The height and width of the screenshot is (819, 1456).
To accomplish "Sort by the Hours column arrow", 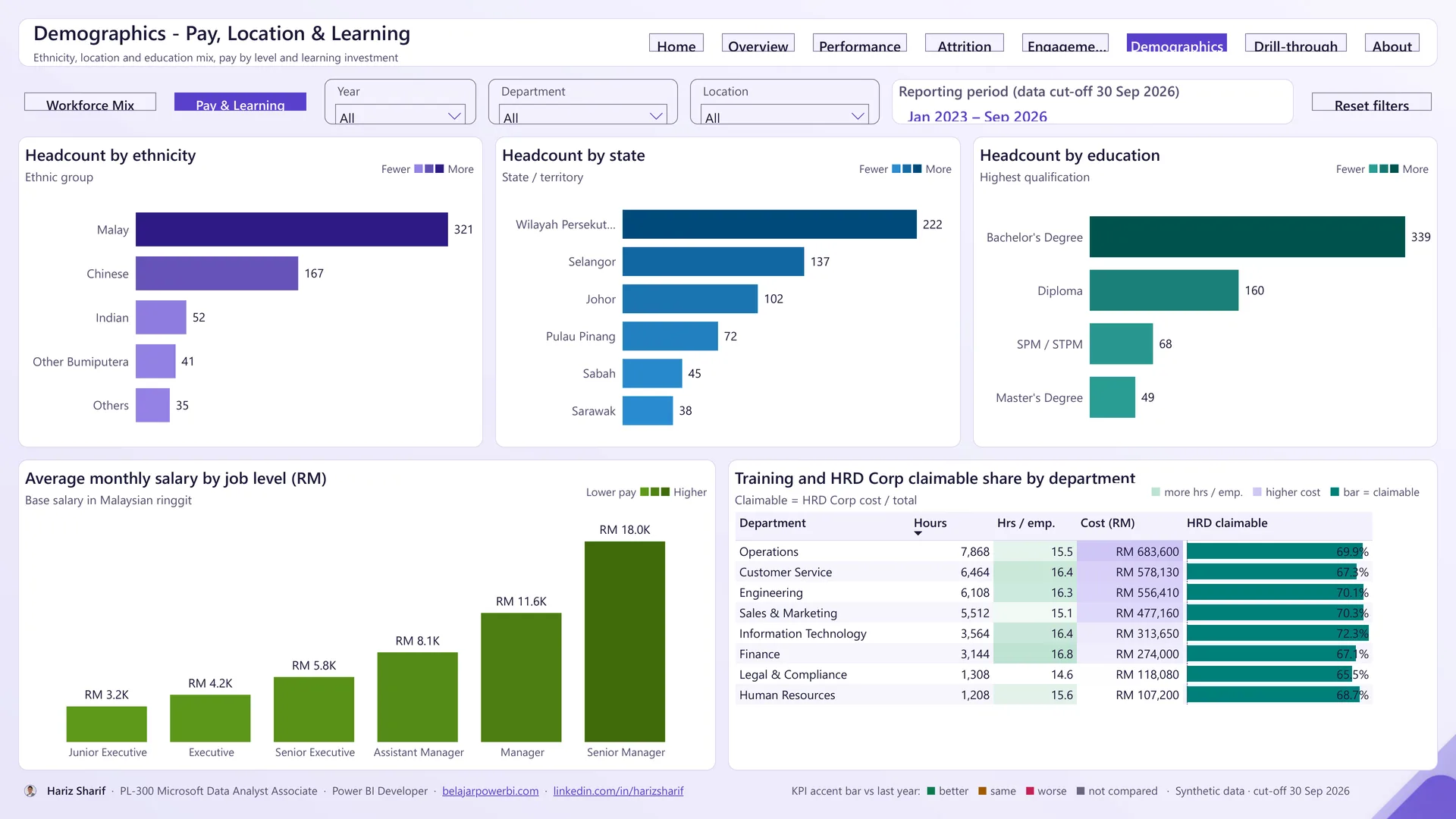I will (x=918, y=533).
